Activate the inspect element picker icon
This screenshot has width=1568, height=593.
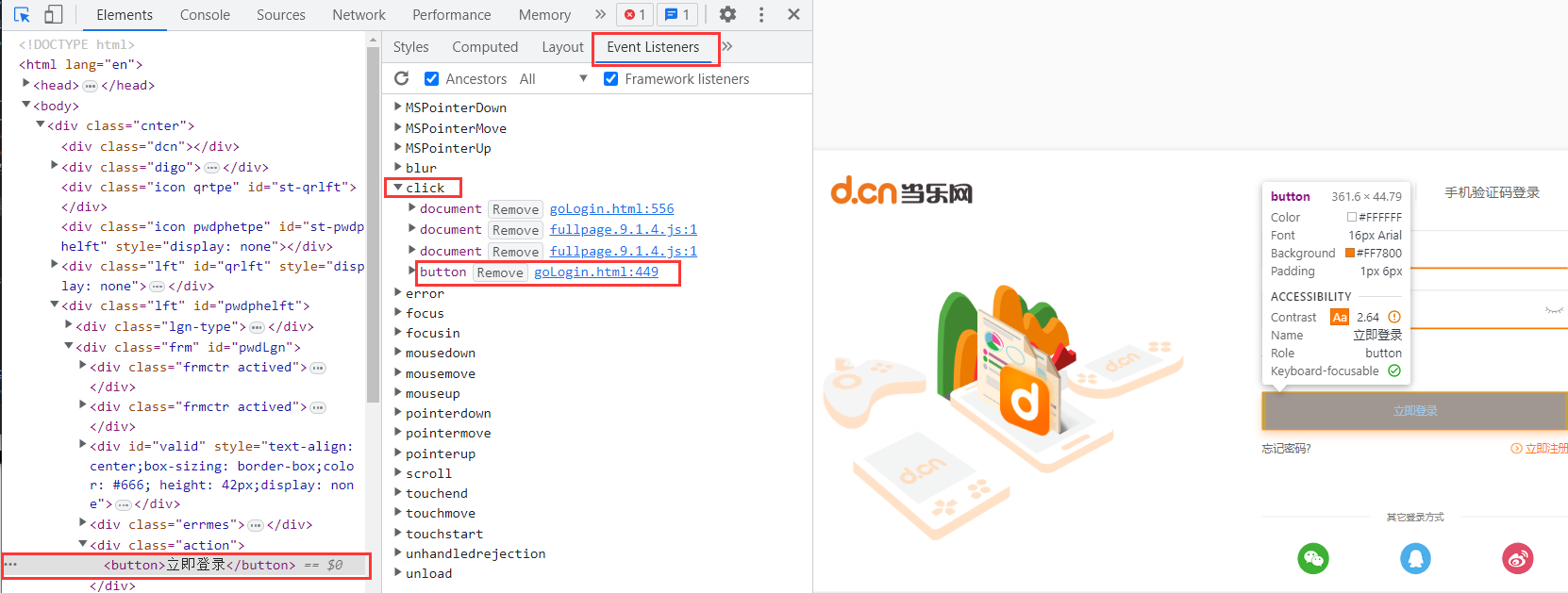(23, 15)
